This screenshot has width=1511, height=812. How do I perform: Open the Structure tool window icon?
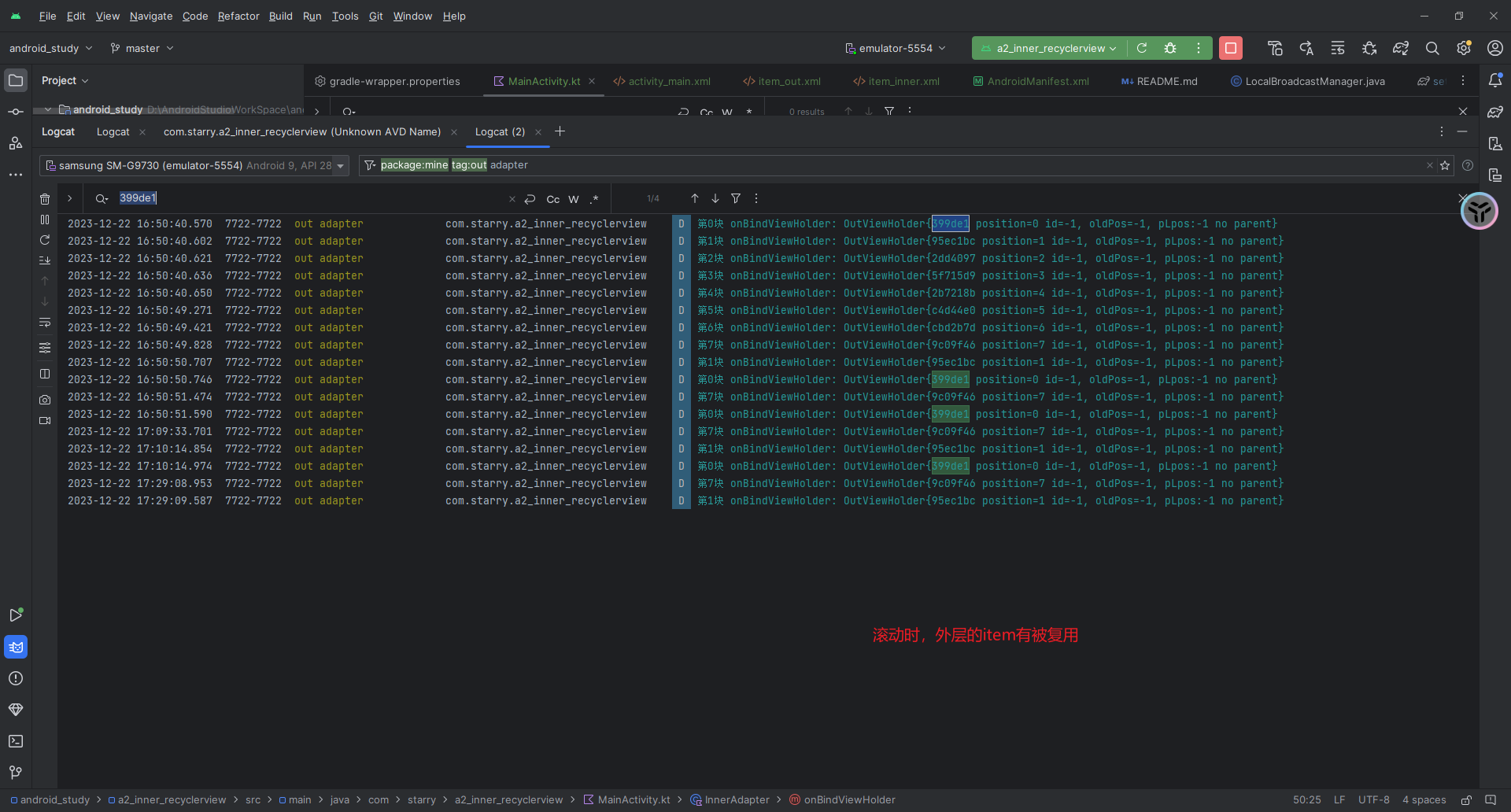click(x=16, y=143)
